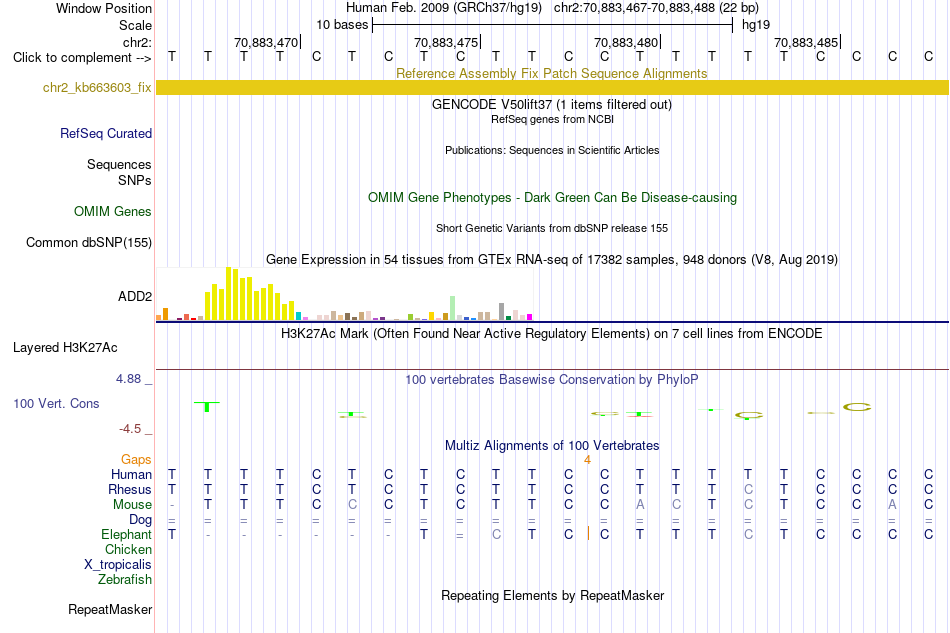Click the Dog species label
Viewport: 950px width, 633px height.
pos(141,519)
